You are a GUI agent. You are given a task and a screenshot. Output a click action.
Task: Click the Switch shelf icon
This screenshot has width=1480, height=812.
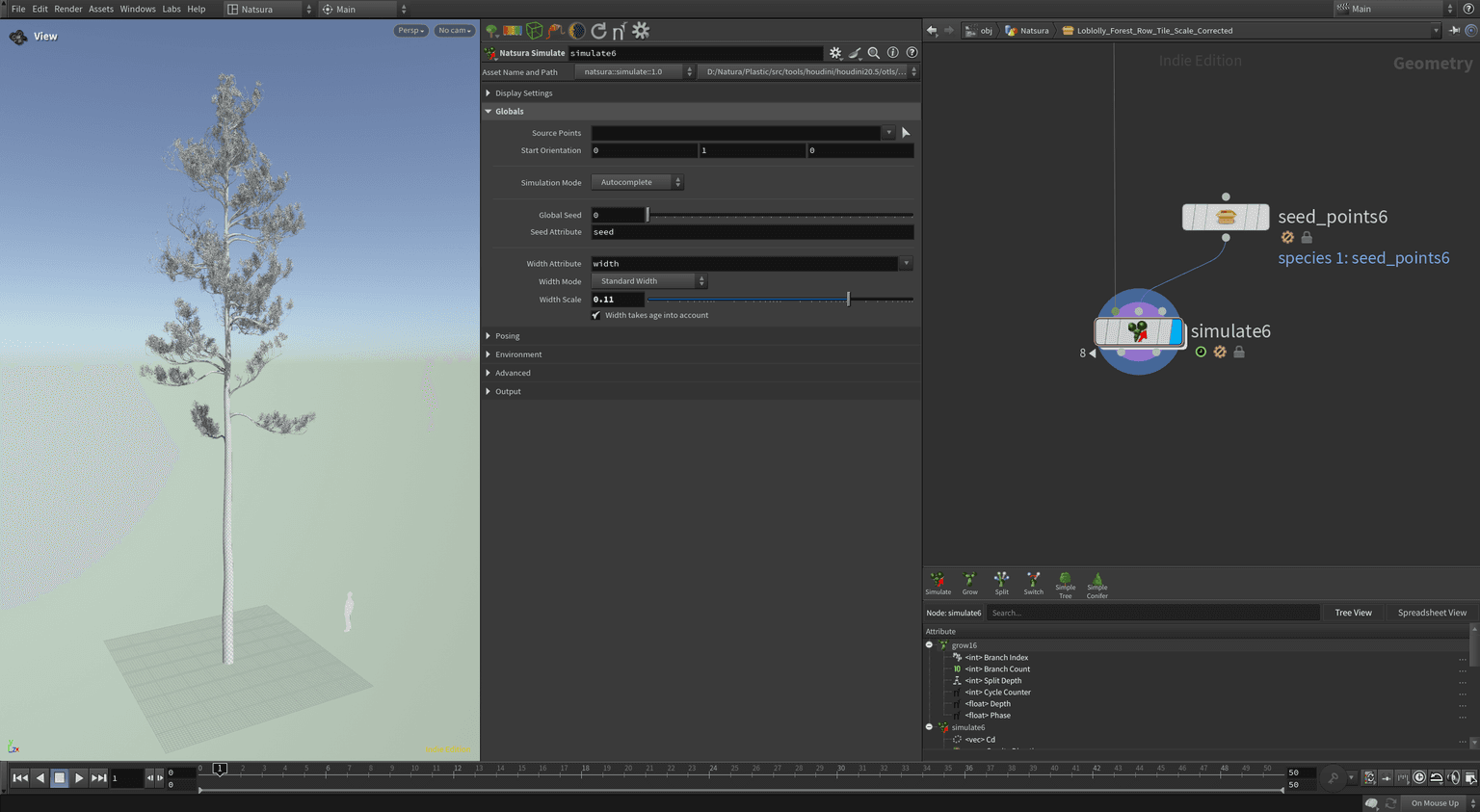tap(1033, 584)
